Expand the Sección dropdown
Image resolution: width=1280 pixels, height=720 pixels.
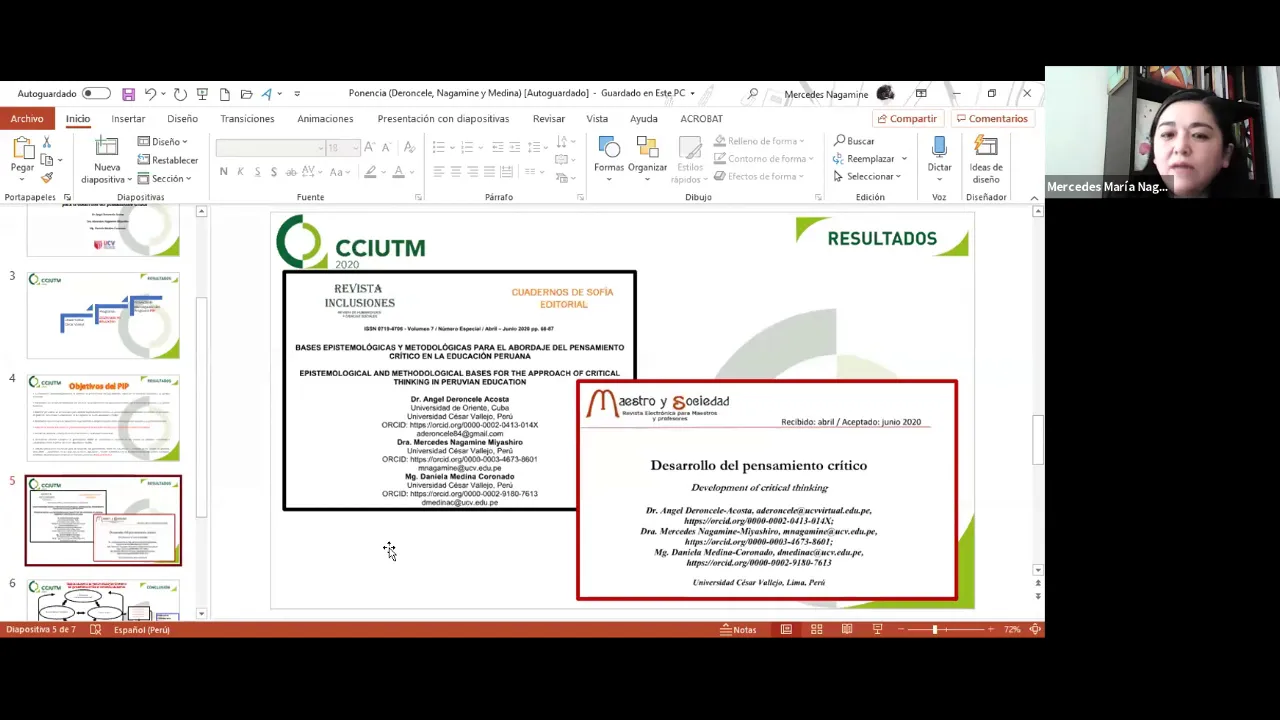point(165,178)
